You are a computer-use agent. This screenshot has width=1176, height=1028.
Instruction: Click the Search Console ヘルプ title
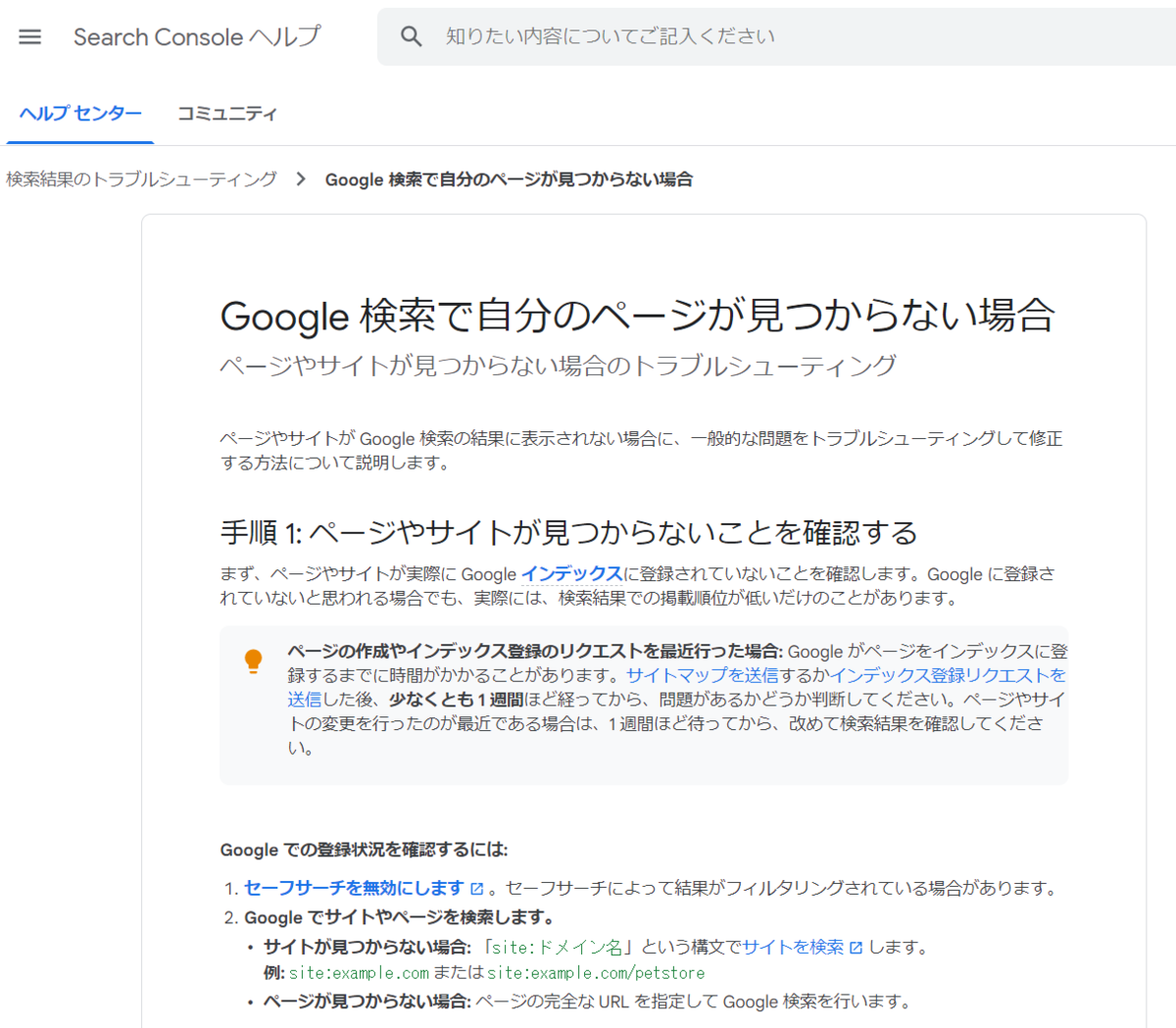[197, 37]
